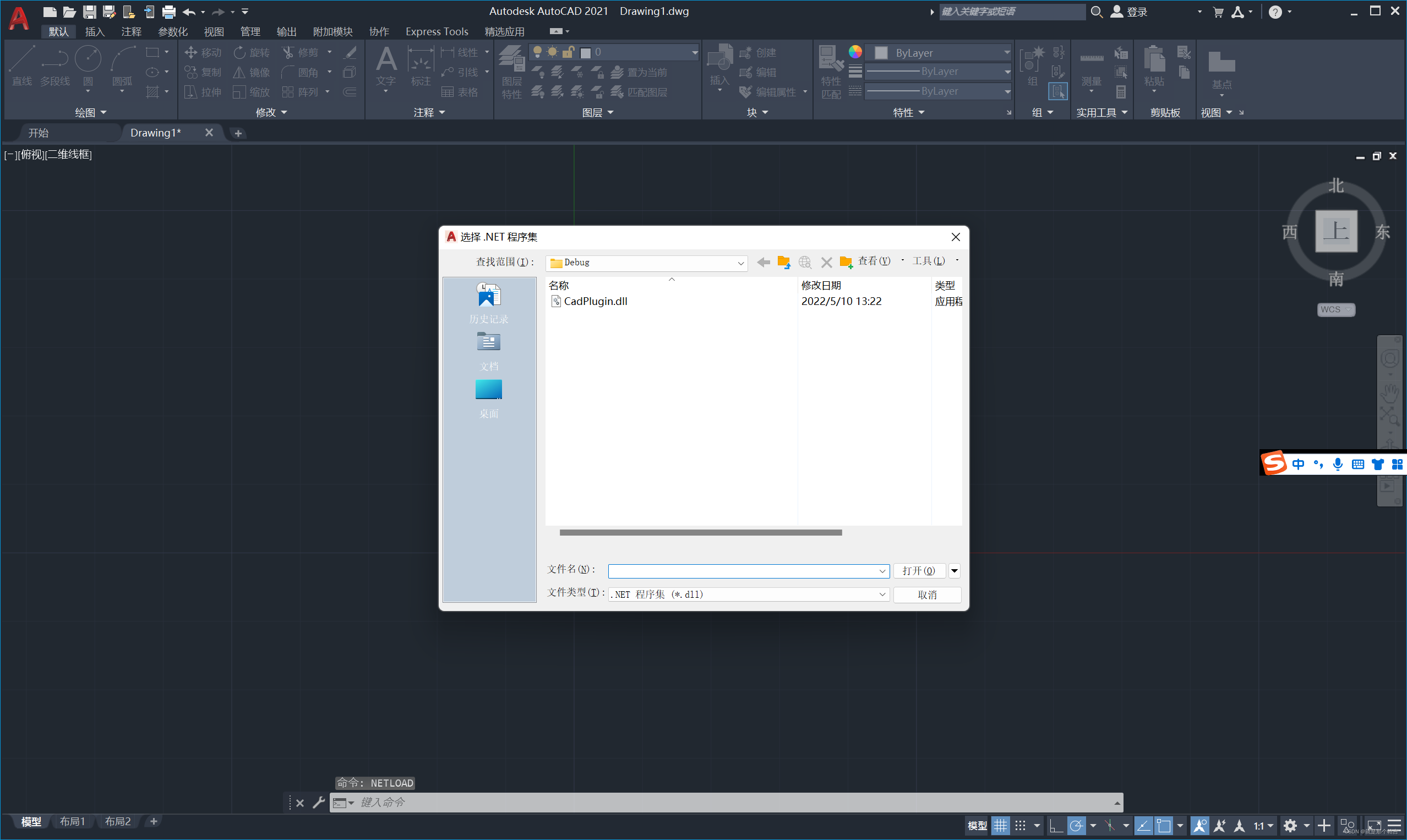The height and width of the screenshot is (840, 1407).
Task: Open the ByLayer color dropdown
Action: pyautogui.click(x=1007, y=52)
